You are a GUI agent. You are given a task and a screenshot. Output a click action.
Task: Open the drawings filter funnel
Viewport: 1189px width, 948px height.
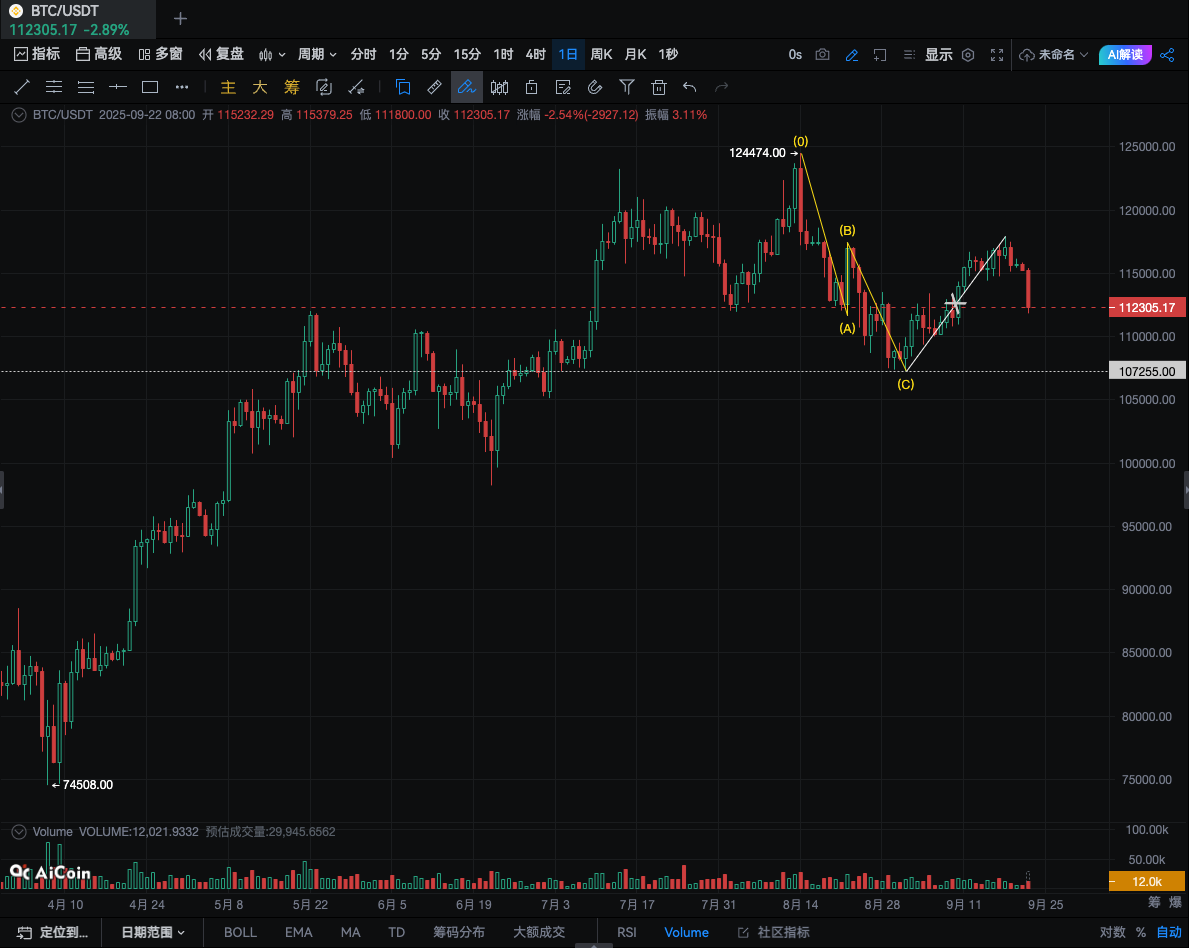tap(627, 87)
